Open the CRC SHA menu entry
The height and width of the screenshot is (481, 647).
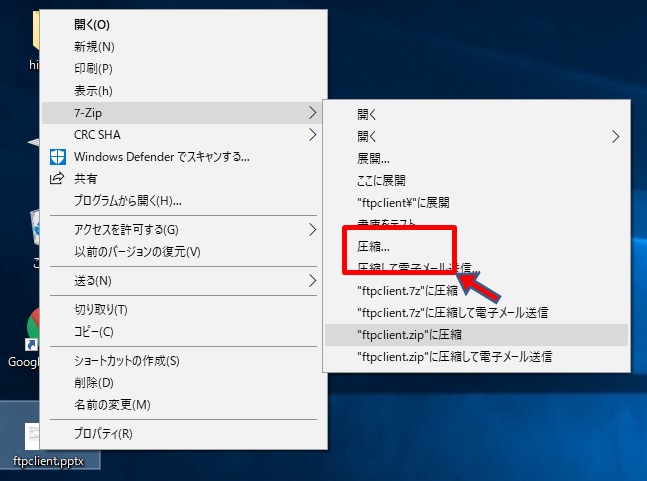180,134
